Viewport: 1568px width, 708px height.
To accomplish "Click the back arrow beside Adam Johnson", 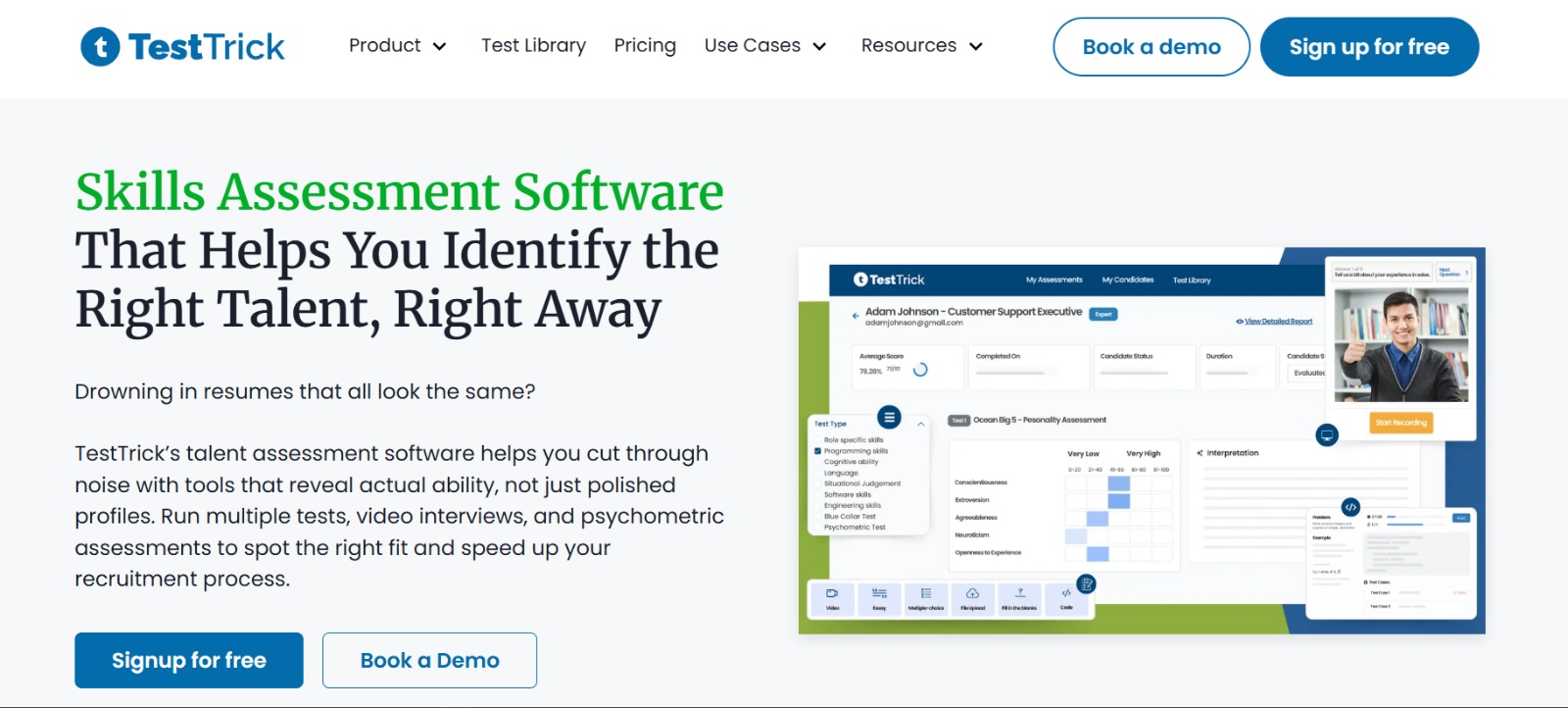I will [856, 316].
